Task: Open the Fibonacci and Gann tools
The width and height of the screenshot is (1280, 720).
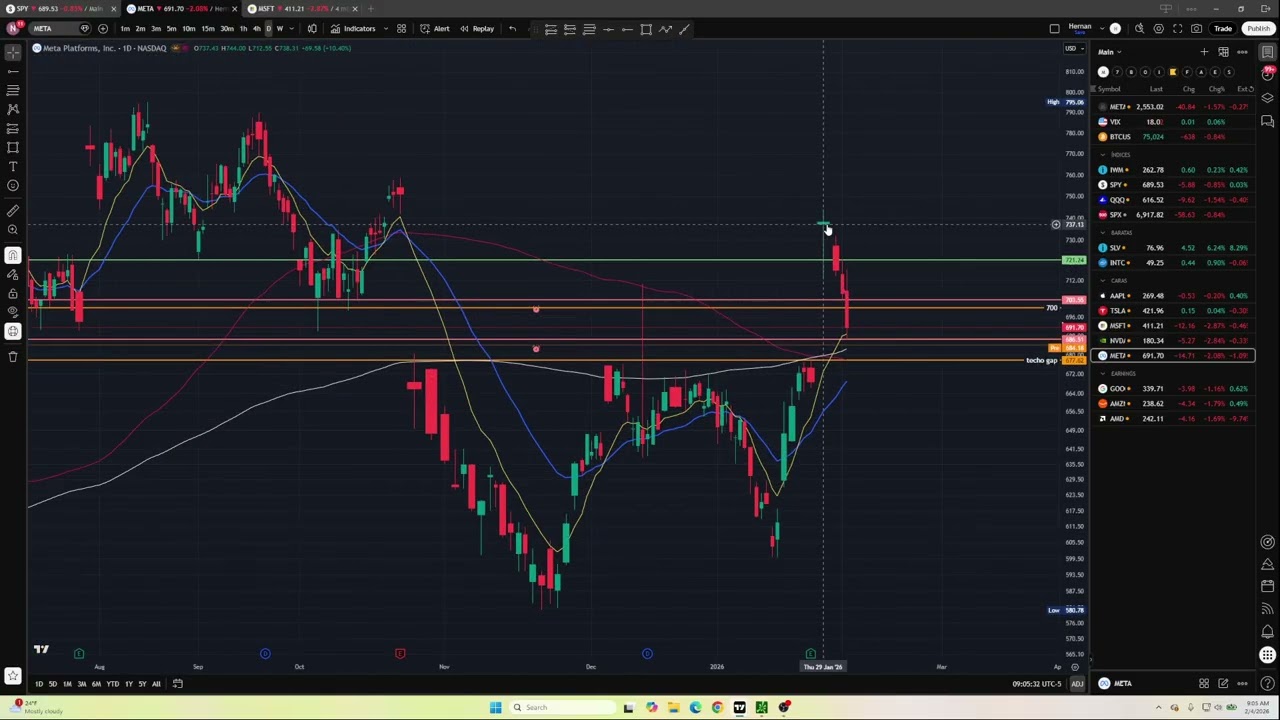Action: click(x=13, y=90)
